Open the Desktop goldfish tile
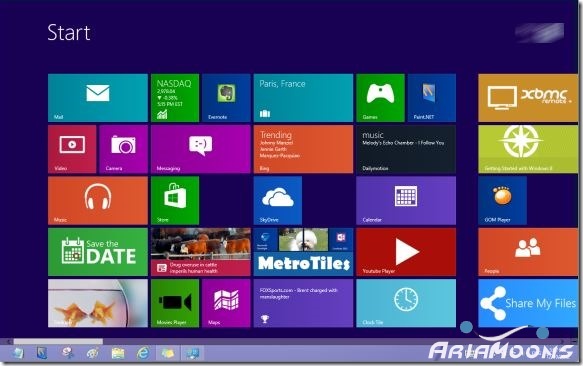The height and width of the screenshot is (366, 583). [98, 303]
